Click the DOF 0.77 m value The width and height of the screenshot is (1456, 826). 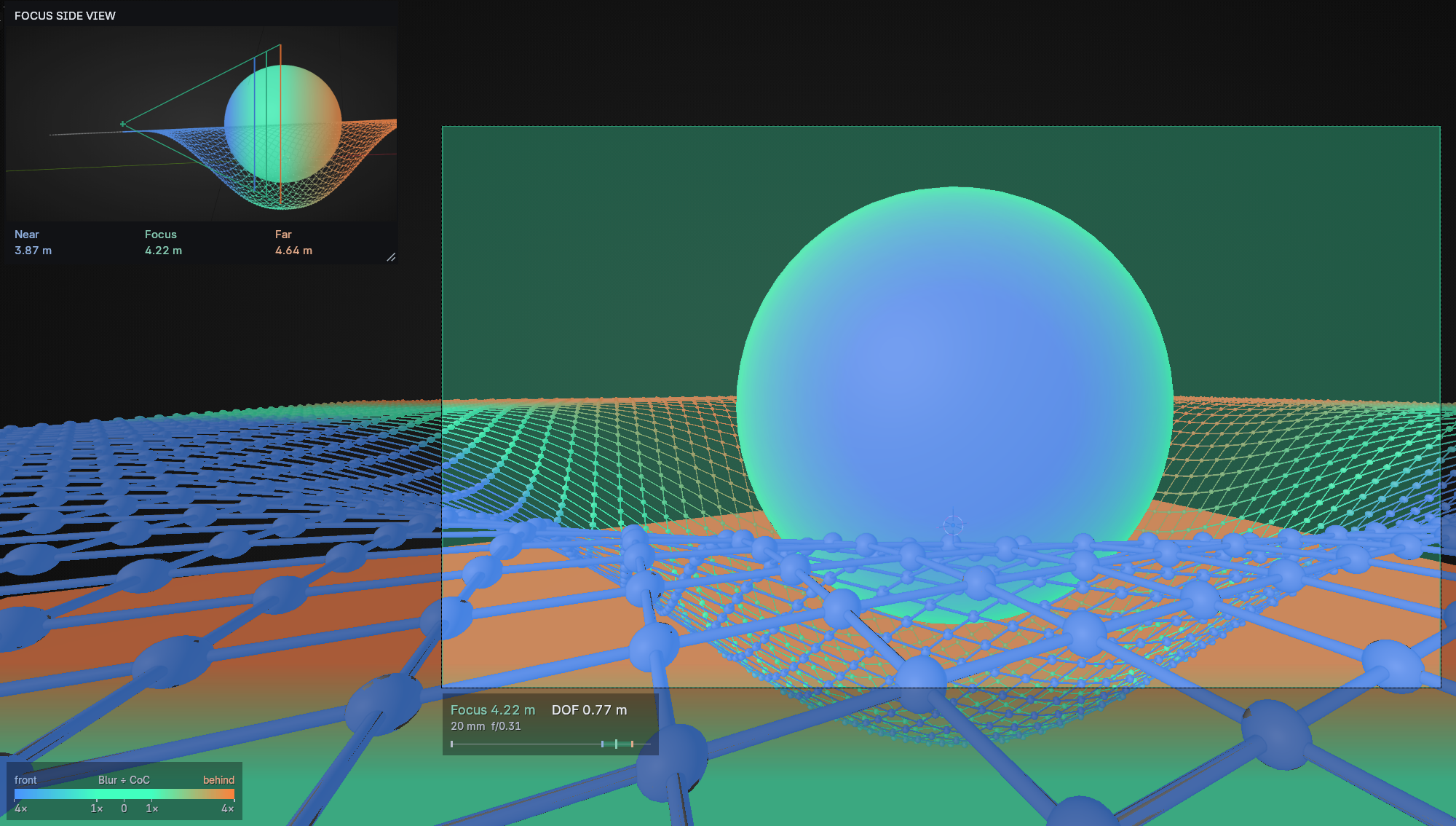click(x=589, y=709)
